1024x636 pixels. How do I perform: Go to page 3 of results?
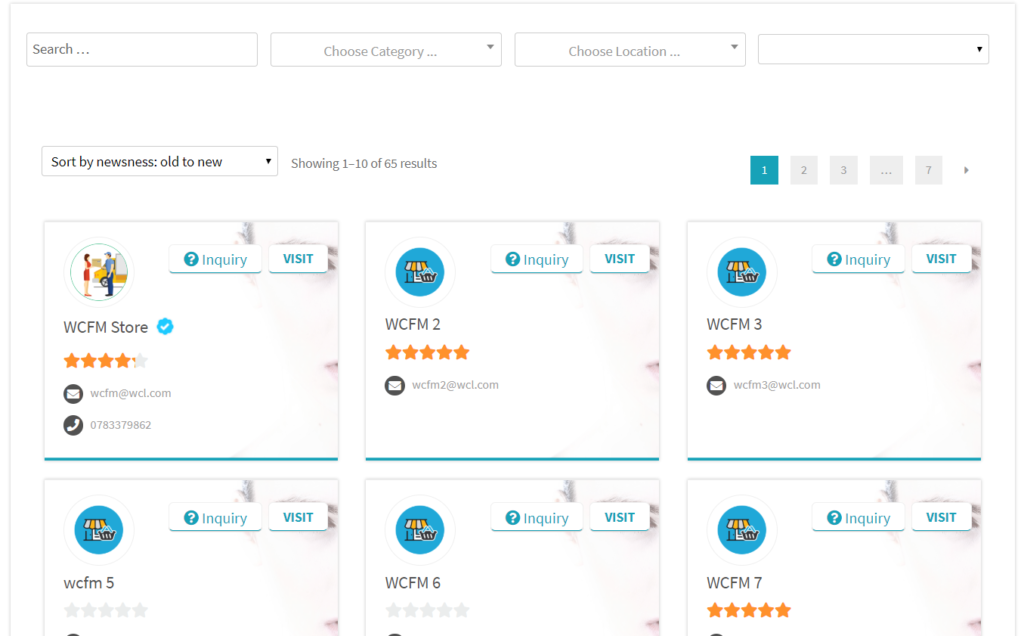844,170
